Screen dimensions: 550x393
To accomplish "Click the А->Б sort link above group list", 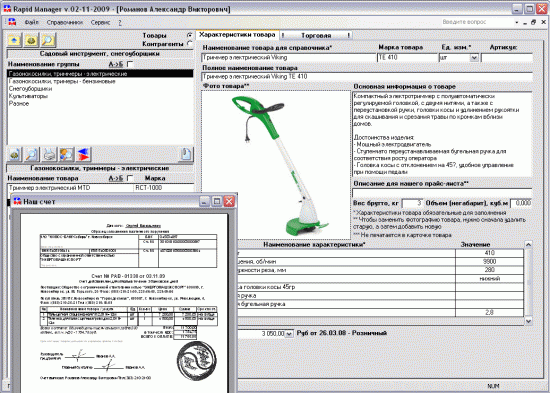I will (x=116, y=64).
